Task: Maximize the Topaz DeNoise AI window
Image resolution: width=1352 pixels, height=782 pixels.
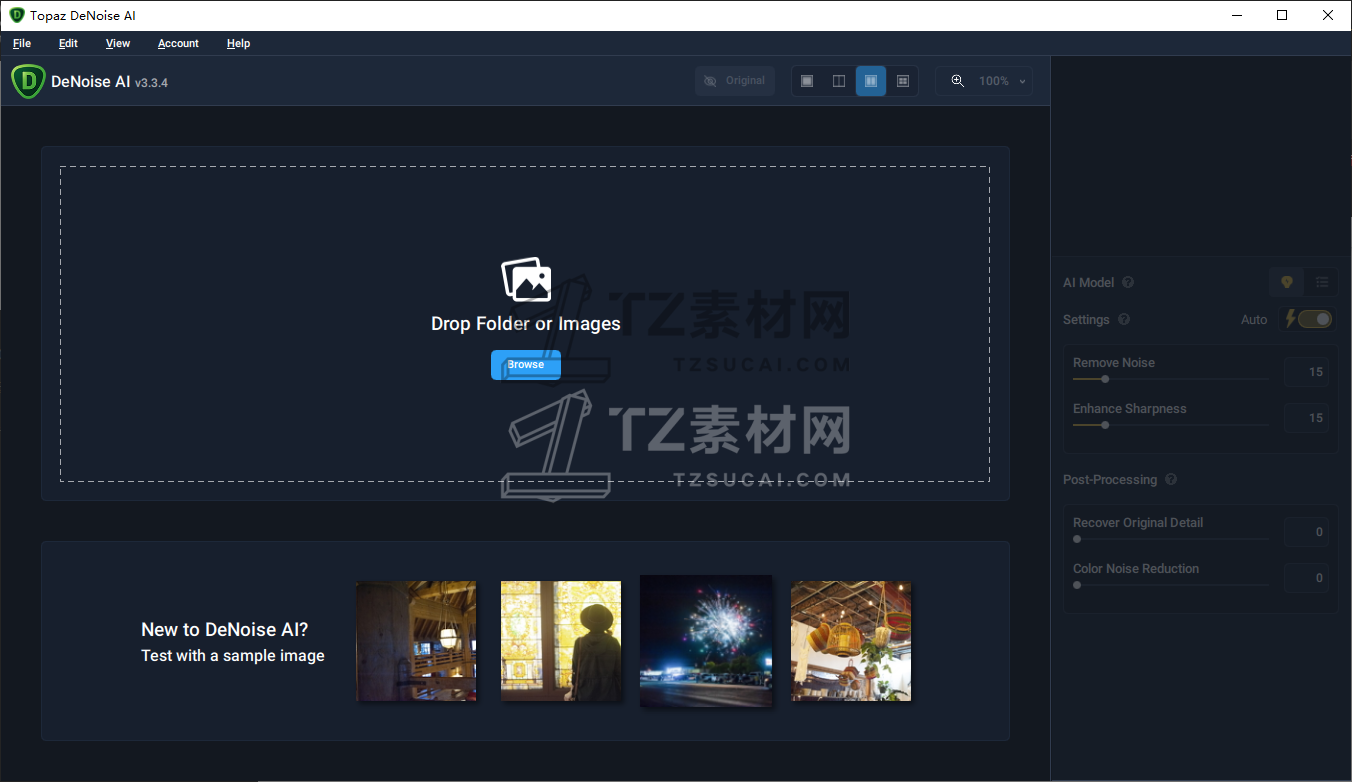Action: (x=1283, y=15)
